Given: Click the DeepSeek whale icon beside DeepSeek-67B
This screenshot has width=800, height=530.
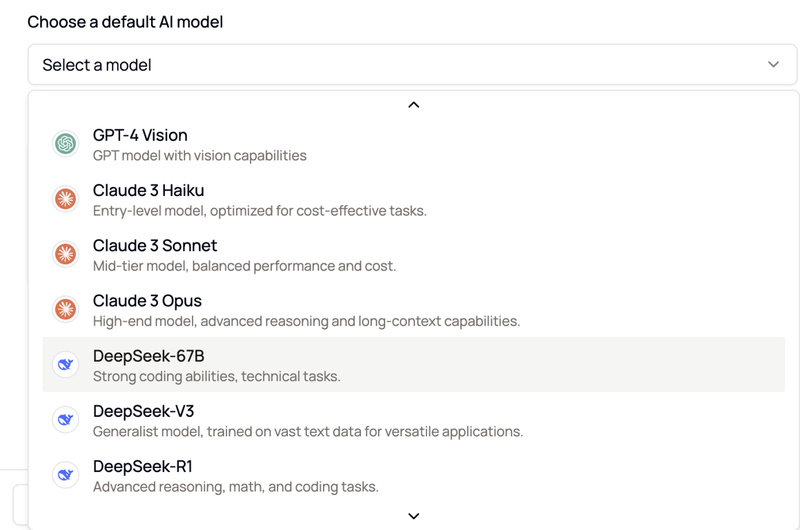Looking at the screenshot, I should coord(66,365).
